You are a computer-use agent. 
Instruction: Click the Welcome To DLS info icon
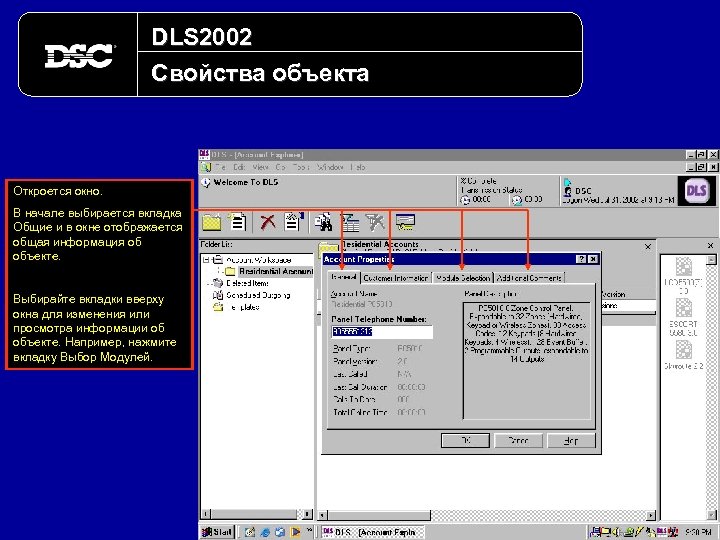coord(206,183)
